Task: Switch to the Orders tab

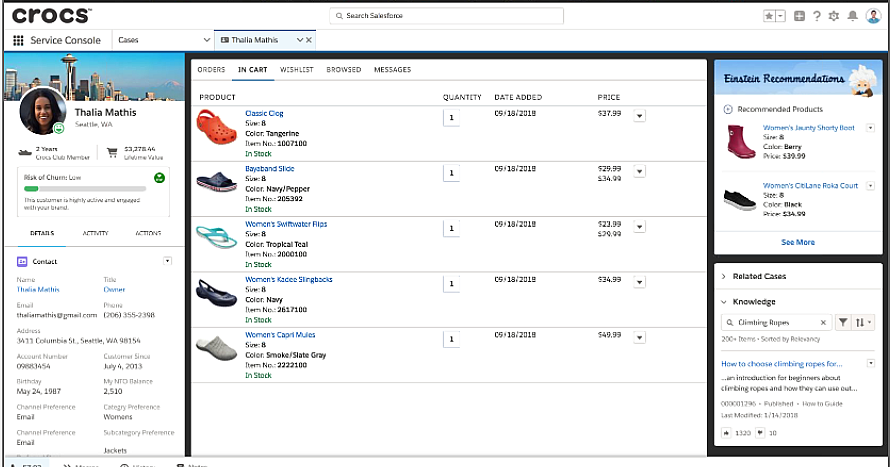Action: (x=211, y=70)
